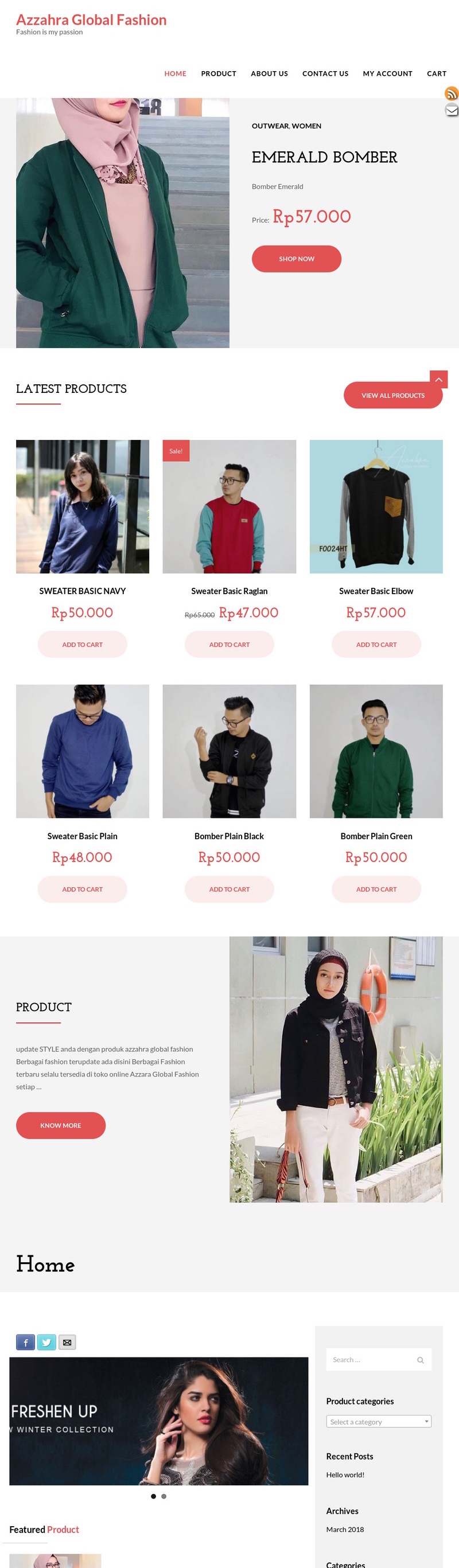Click the search magnifier icon
Viewport: 459px width, 1568px height.
(x=420, y=1360)
